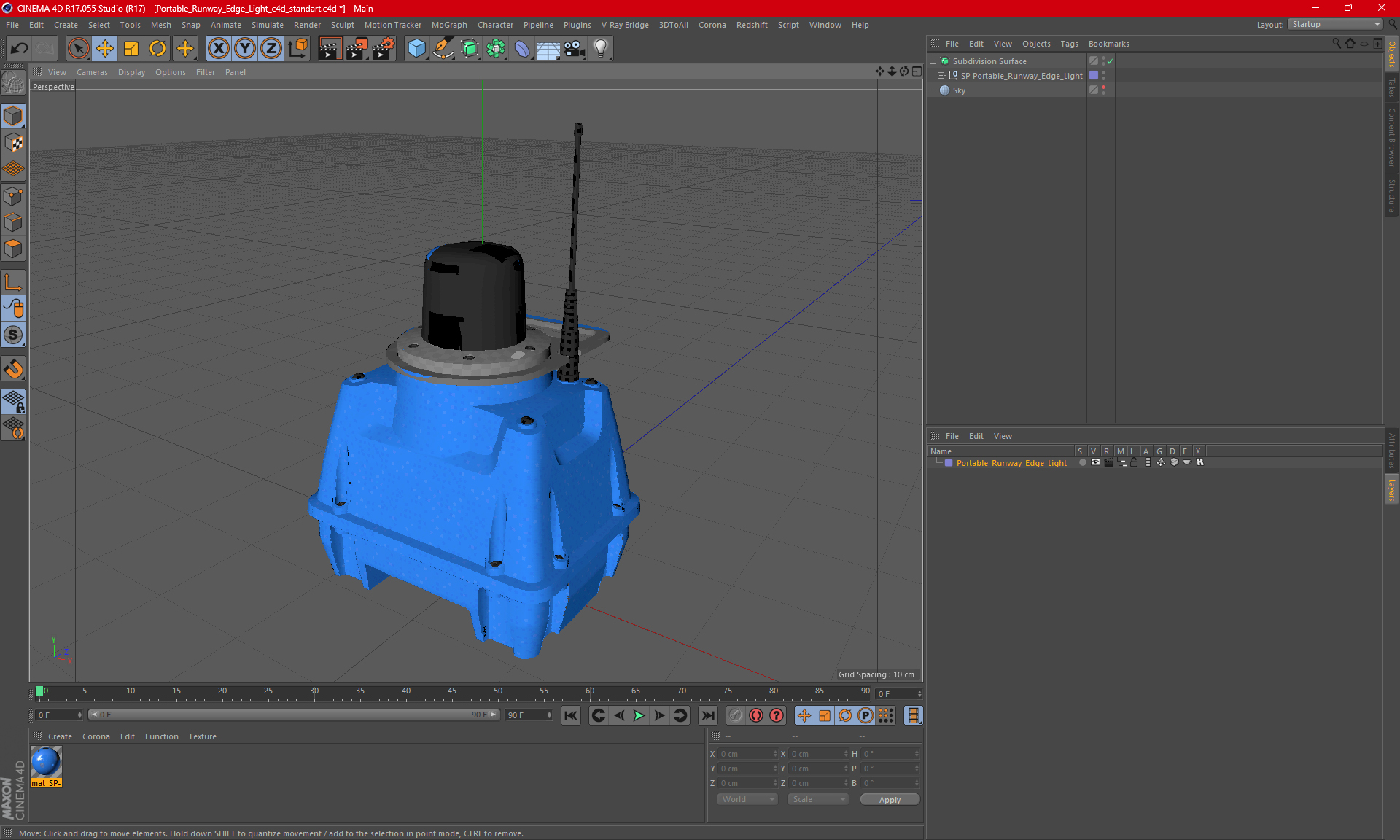Add a Camera object
The width and height of the screenshot is (1400, 840).
point(575,49)
